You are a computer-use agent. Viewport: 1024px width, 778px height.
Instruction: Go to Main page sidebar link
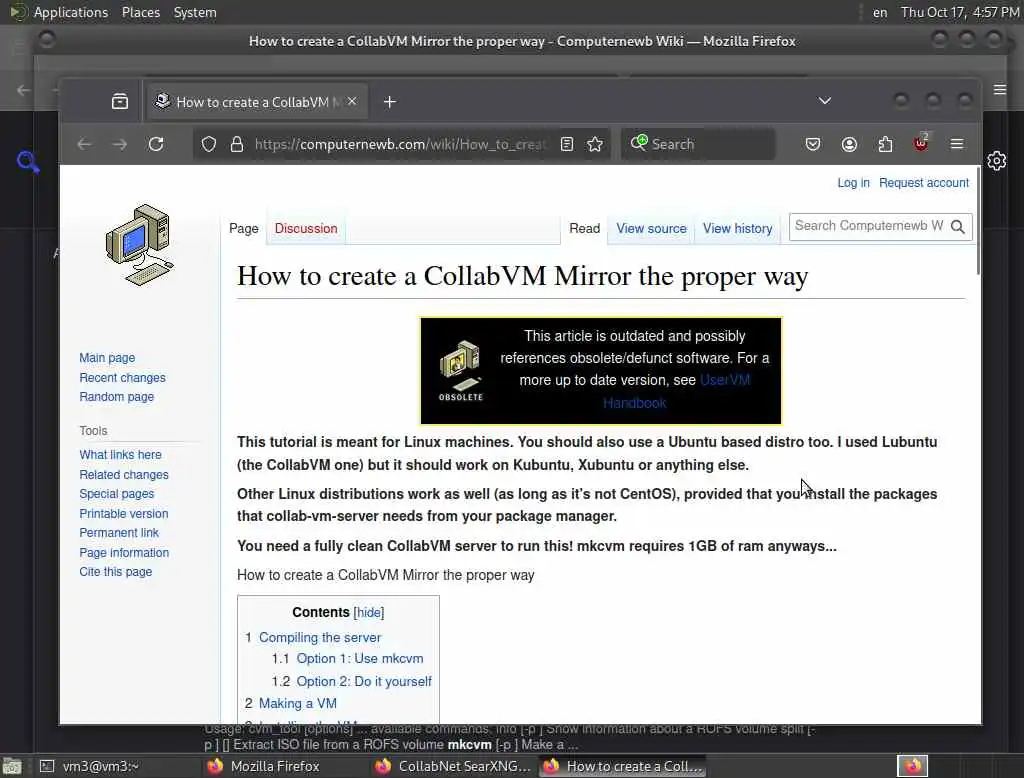tap(107, 358)
